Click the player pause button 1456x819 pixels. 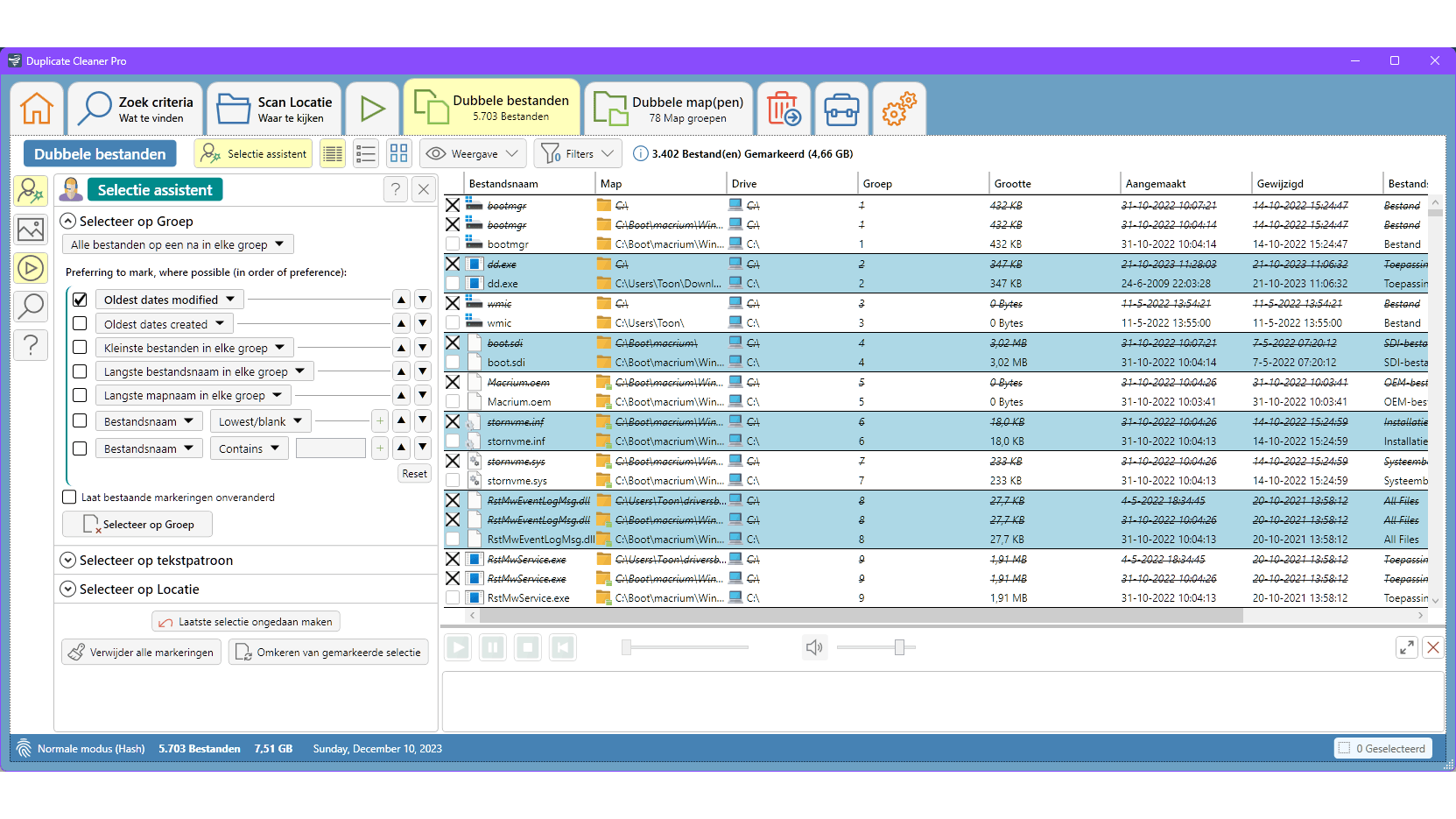(493, 647)
